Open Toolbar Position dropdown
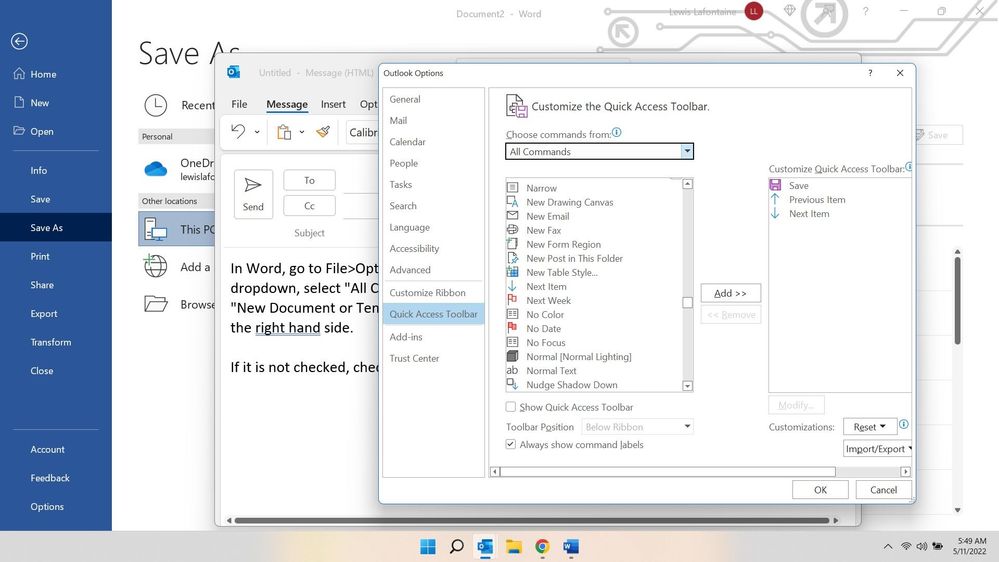Viewport: 999px width, 562px height. click(x=637, y=426)
